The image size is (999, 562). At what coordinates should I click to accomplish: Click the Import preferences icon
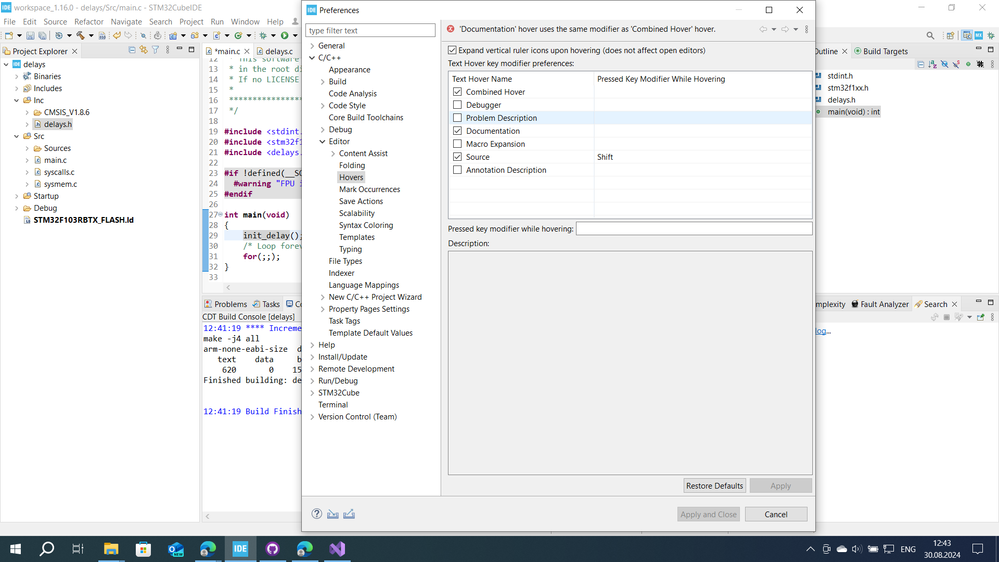333,514
